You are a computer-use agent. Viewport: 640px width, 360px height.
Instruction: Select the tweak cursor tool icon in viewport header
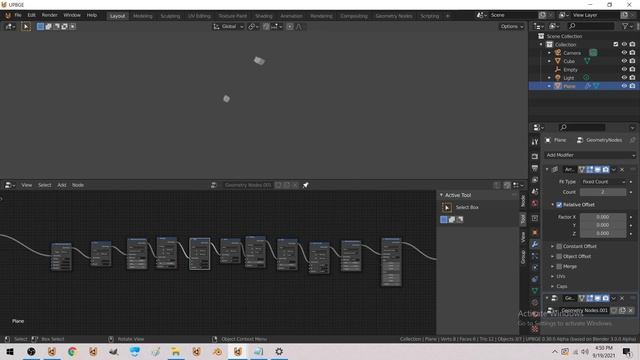pos(26,27)
